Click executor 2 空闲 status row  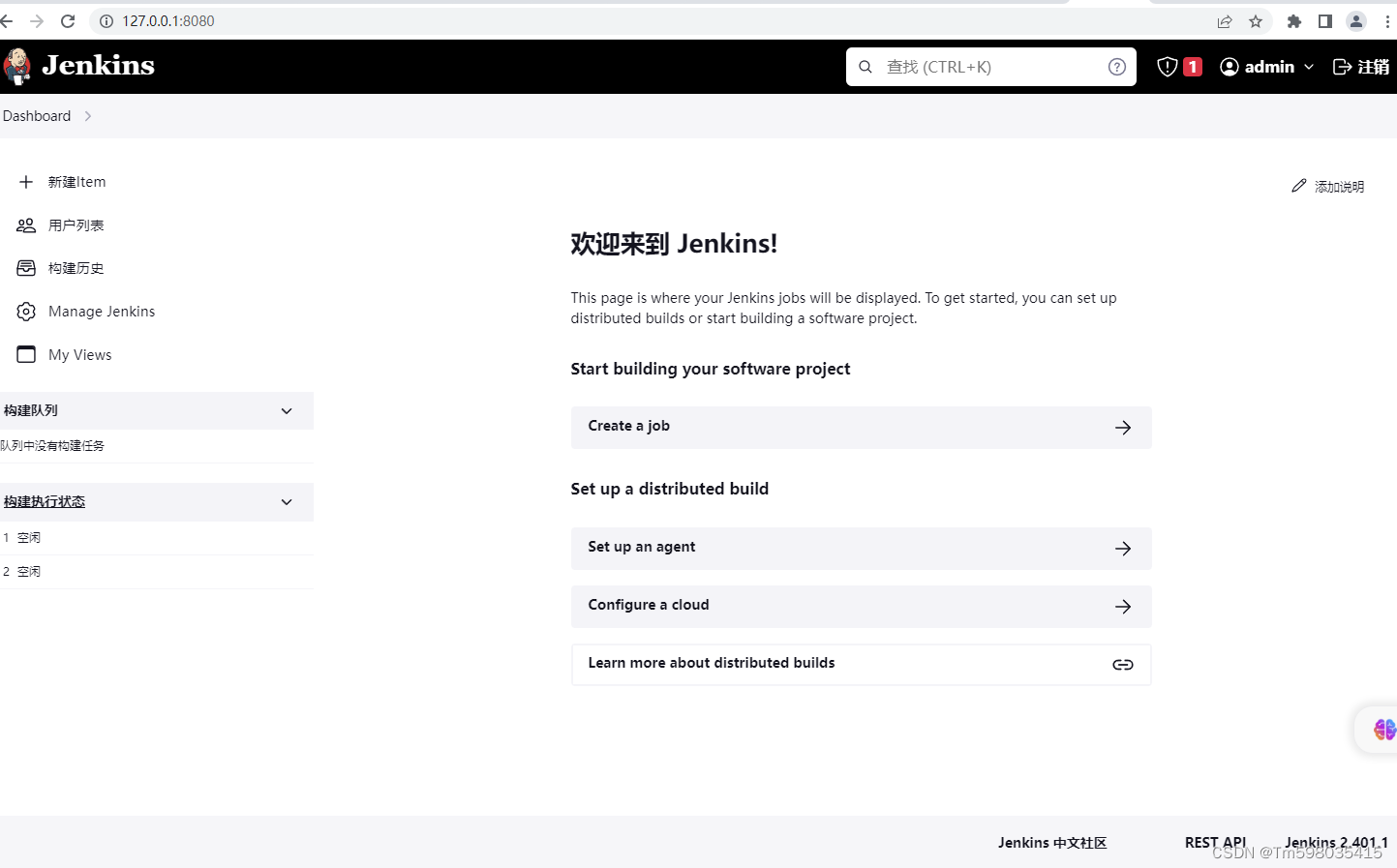(157, 572)
